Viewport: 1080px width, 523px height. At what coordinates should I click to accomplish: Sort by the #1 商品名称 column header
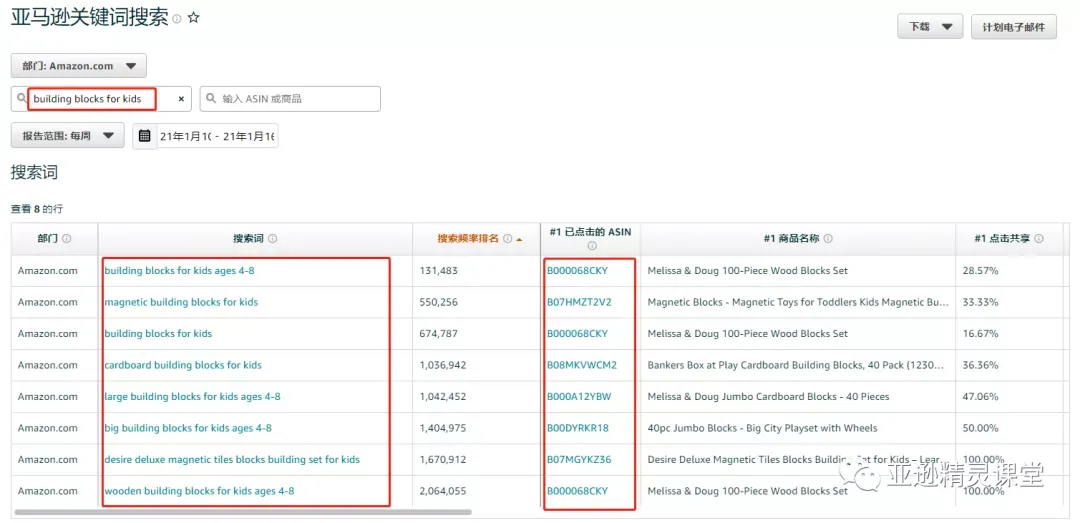[791, 238]
